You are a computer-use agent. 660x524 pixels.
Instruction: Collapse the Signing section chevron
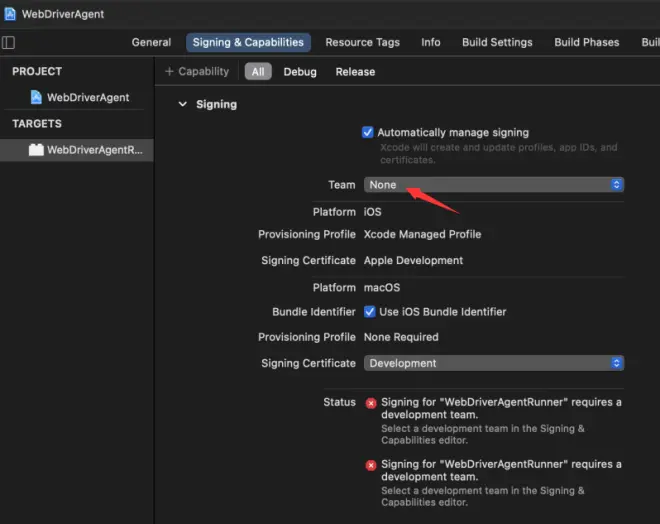pyautogui.click(x=183, y=104)
